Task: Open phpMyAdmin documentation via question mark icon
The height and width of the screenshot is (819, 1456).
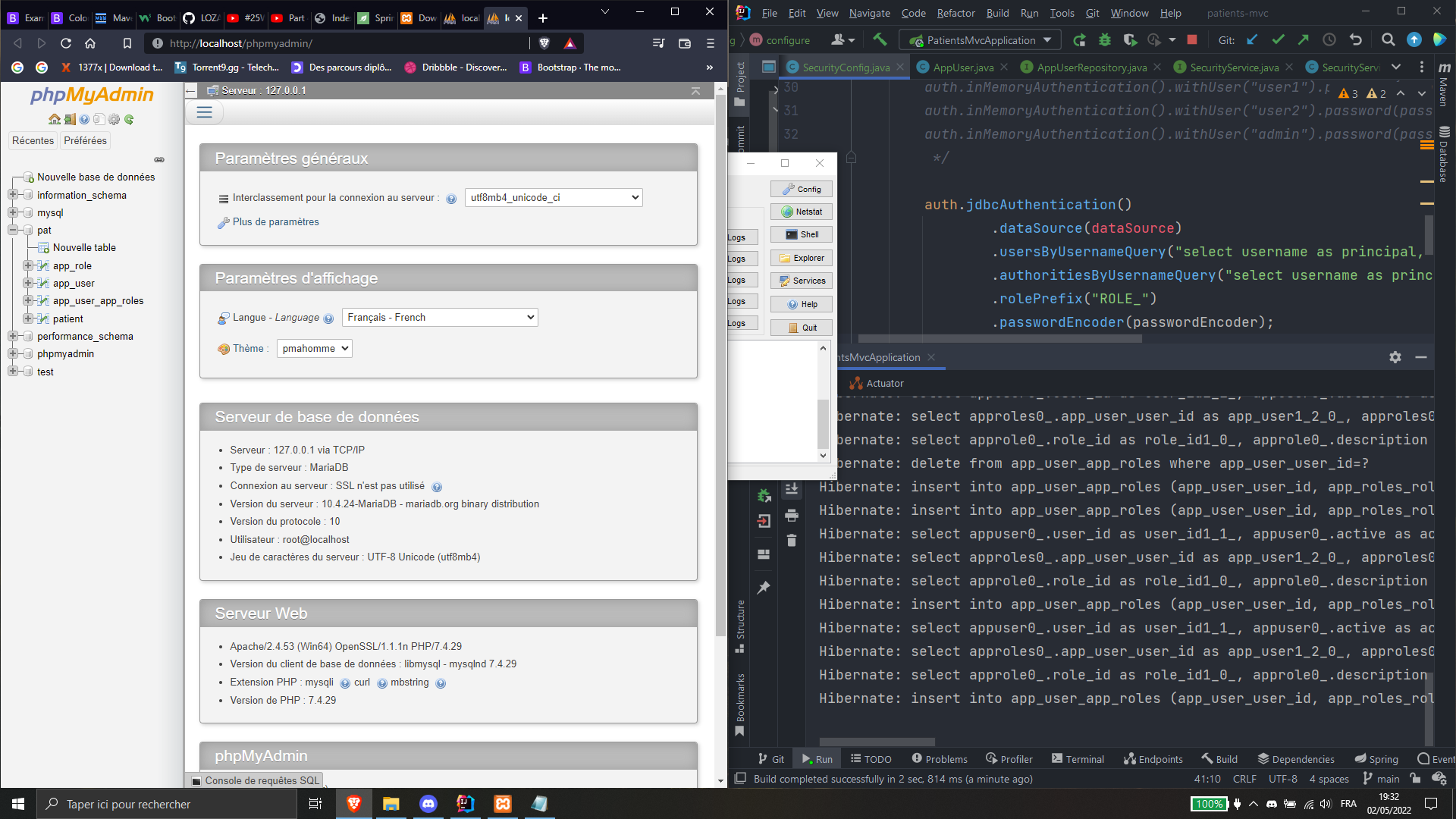Action: (x=84, y=119)
